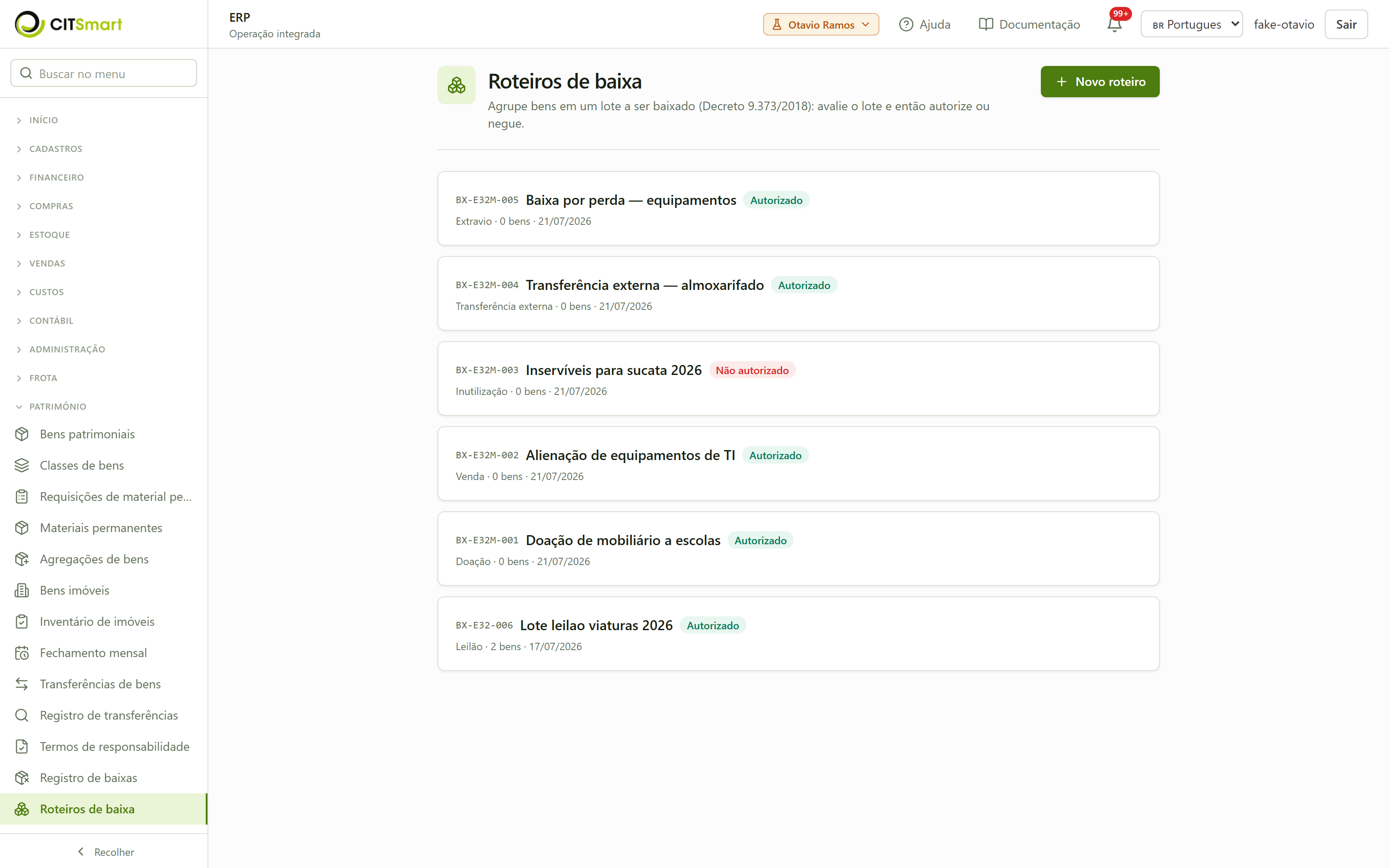Image resolution: width=1389 pixels, height=868 pixels.
Task: Click the Classes de bens layers icon
Action: point(22,465)
